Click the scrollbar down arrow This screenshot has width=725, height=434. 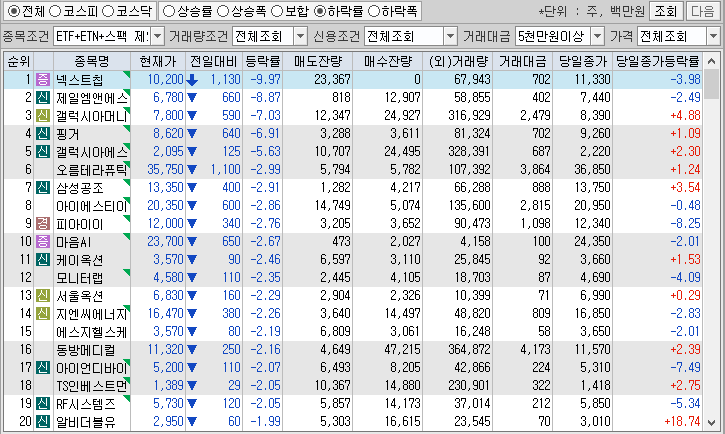712,422
